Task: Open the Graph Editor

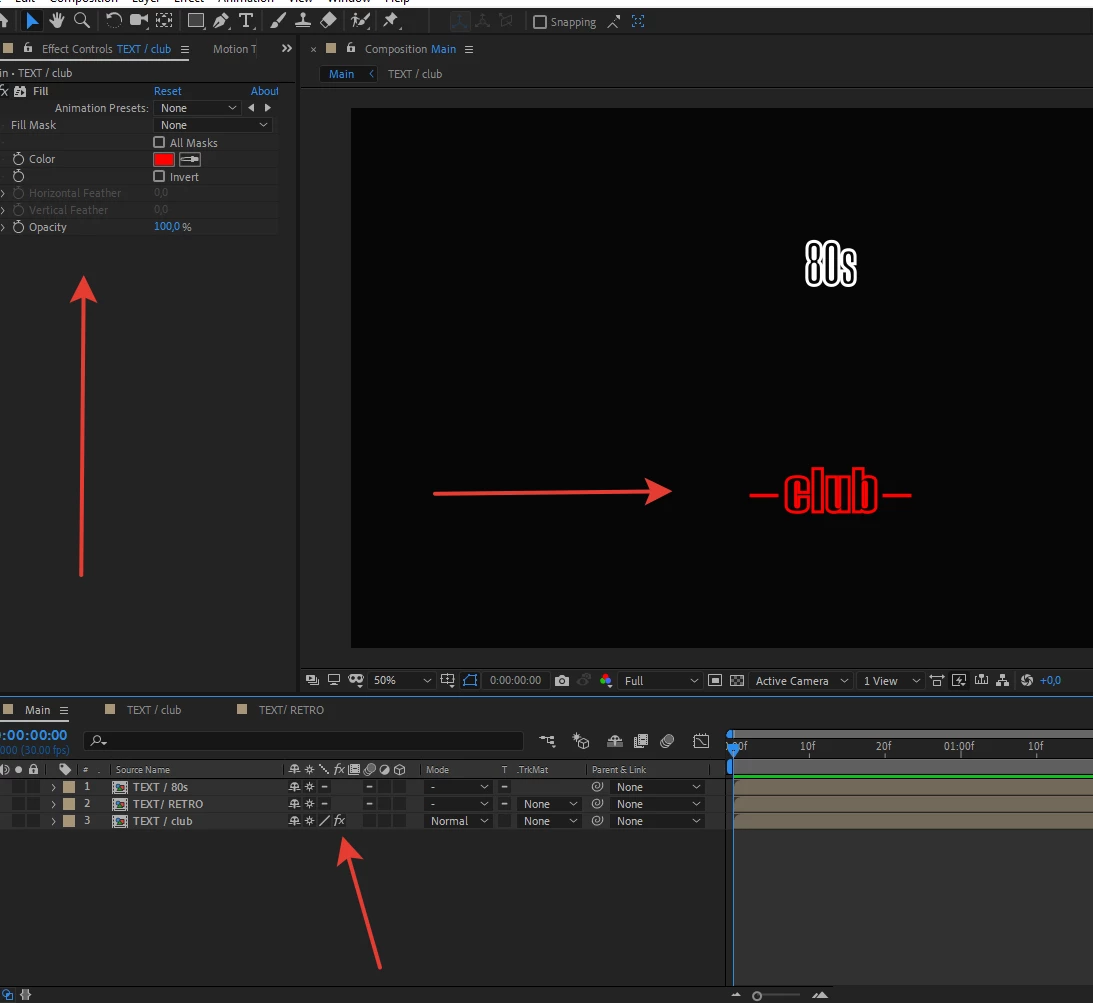Action: coord(701,741)
